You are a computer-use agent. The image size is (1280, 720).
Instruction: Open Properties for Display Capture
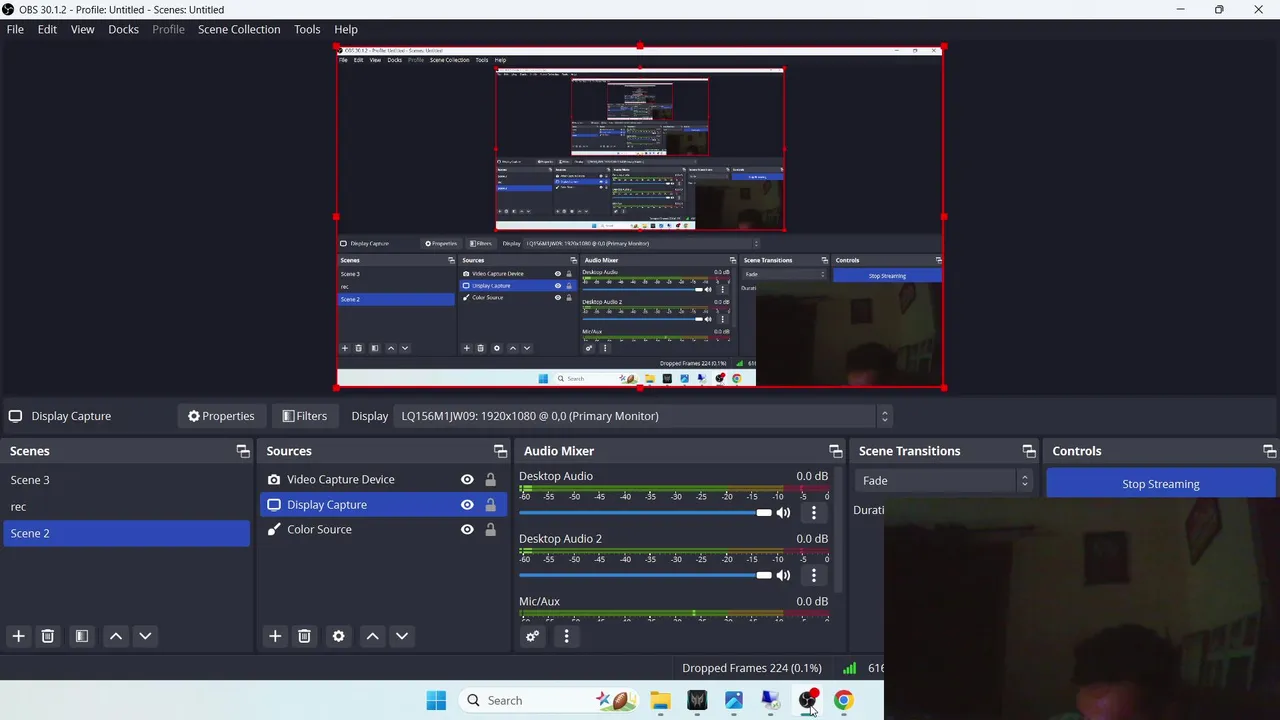221,416
